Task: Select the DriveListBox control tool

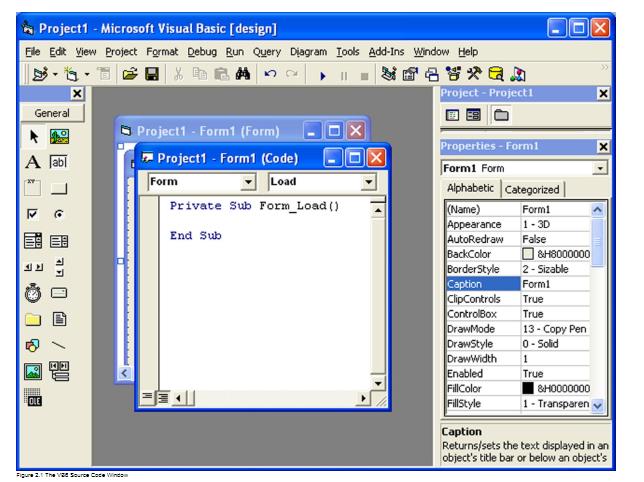Action: click(x=59, y=293)
